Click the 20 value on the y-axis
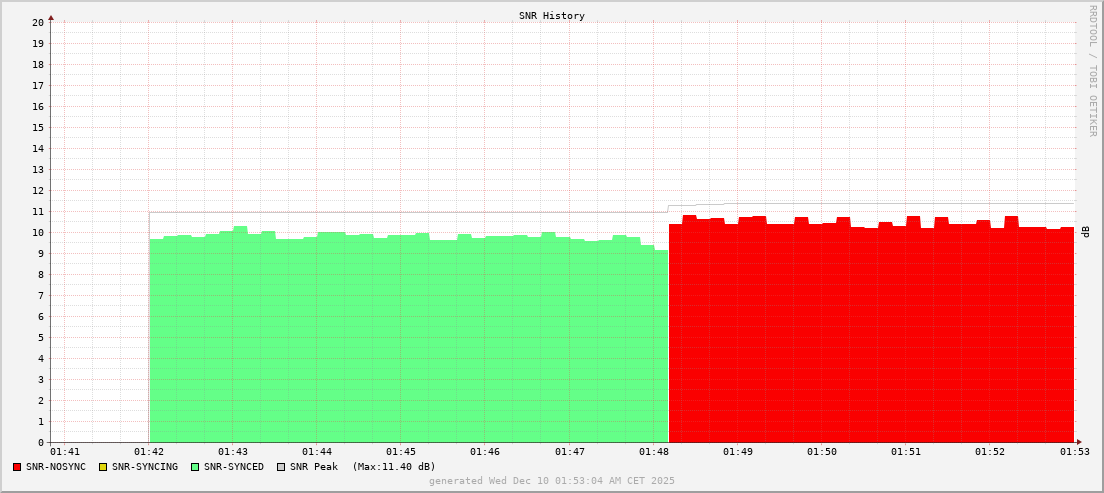The width and height of the screenshot is (1104, 493). coord(37,22)
